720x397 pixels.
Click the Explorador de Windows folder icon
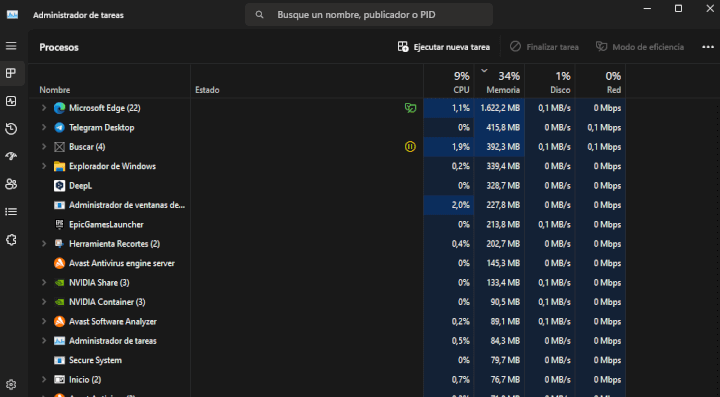[x=59, y=166]
